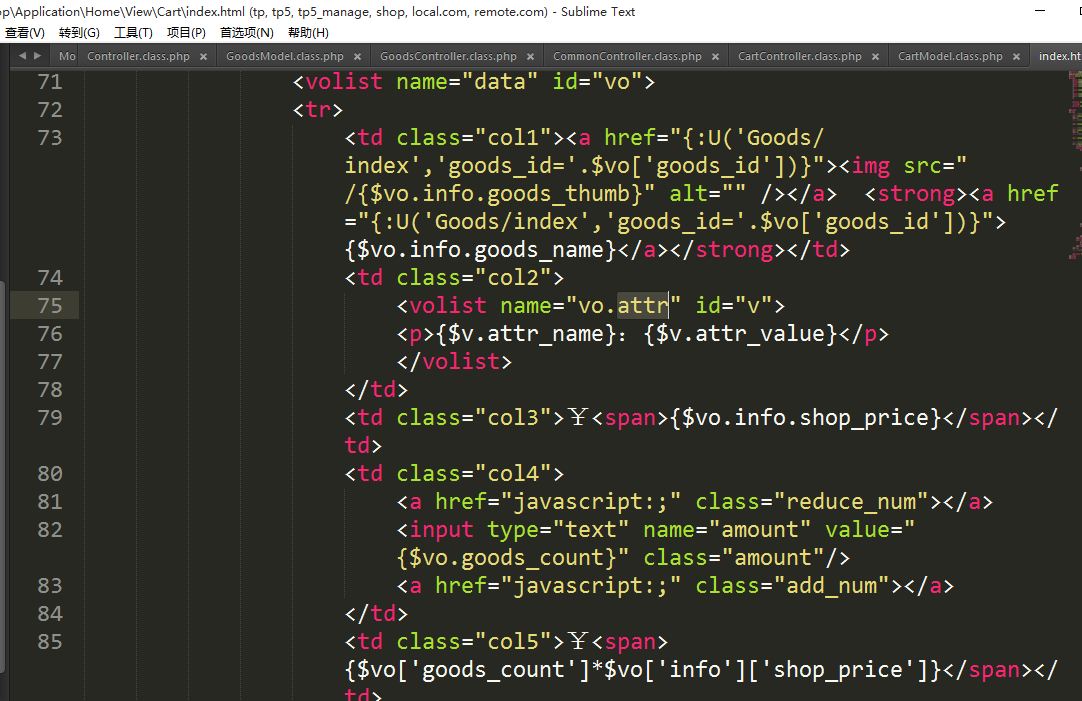
Task: Open the 首选项(N) preferences menu
Action: point(246,33)
